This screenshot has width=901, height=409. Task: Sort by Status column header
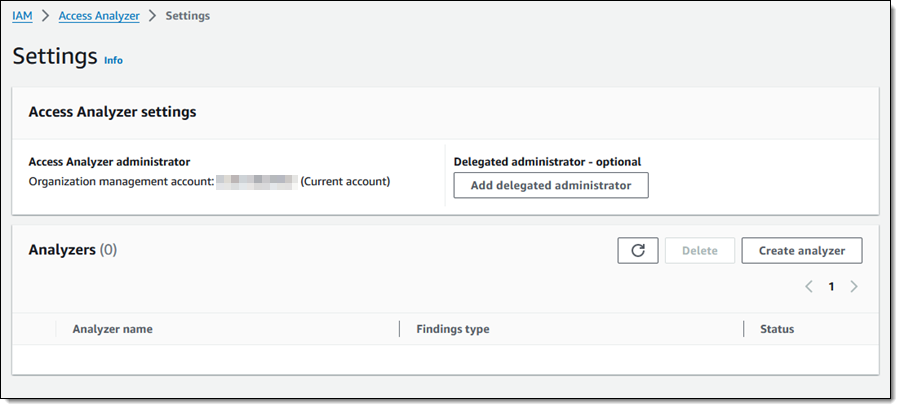tap(777, 329)
